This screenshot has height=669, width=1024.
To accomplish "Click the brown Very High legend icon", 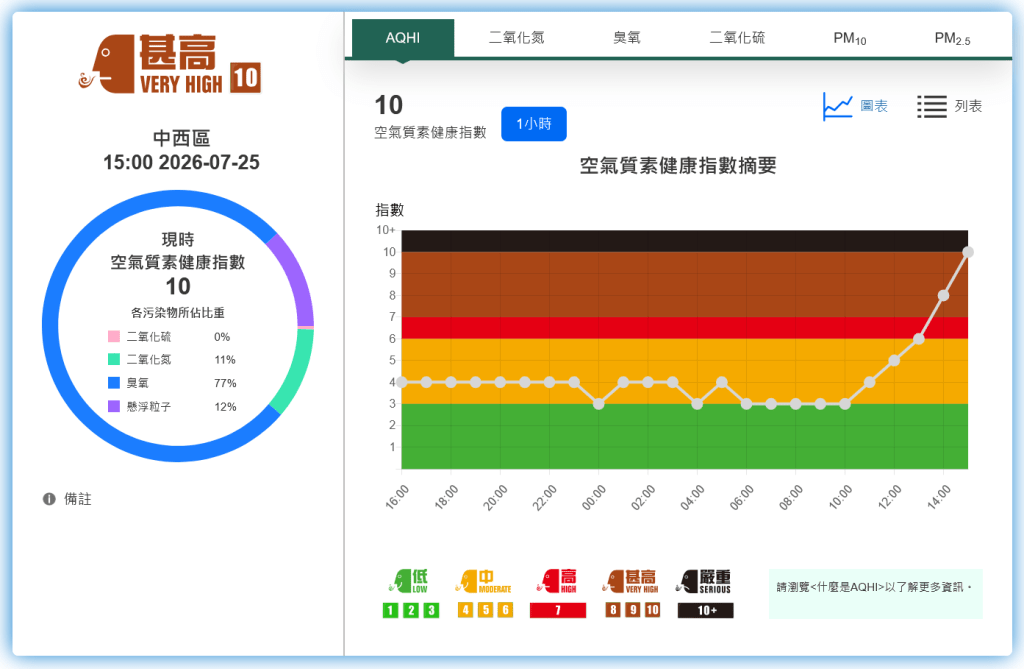I will click(x=630, y=581).
